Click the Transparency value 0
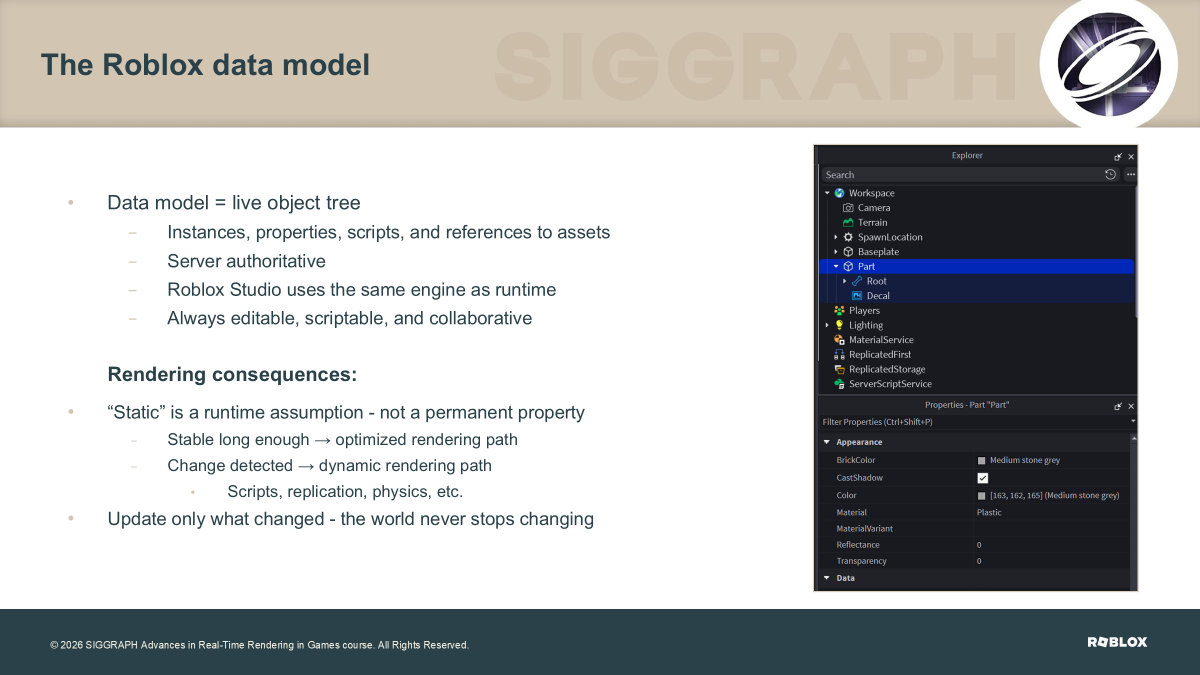Viewport: 1200px width, 675px height. (979, 561)
